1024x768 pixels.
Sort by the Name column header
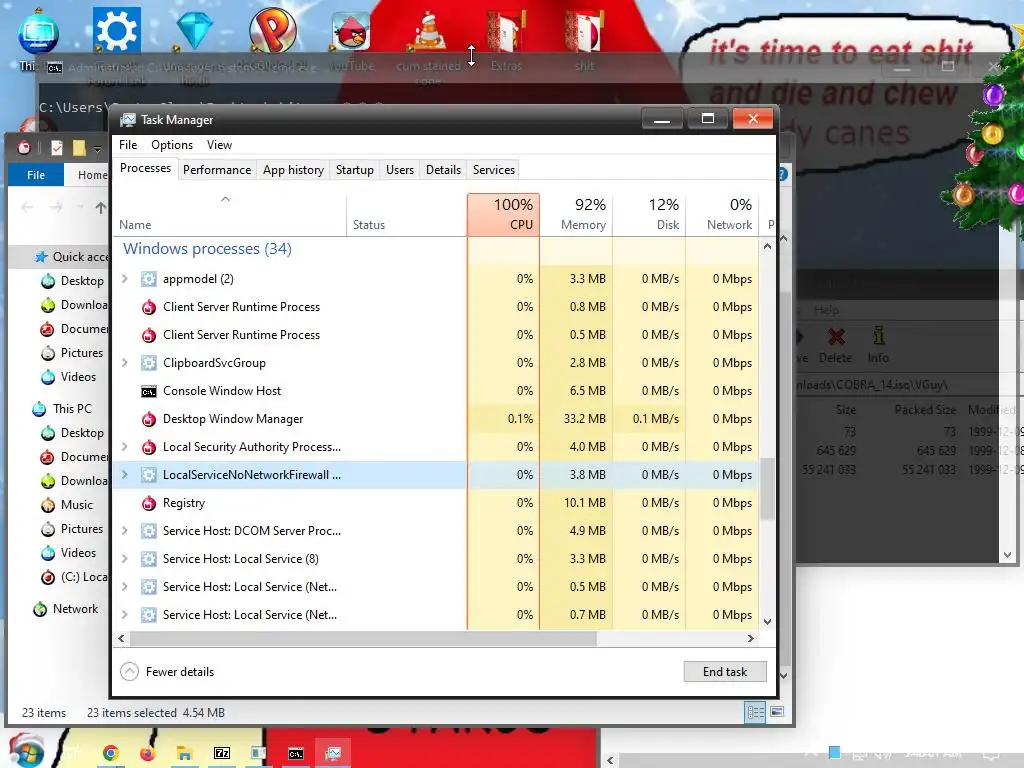click(x=230, y=215)
